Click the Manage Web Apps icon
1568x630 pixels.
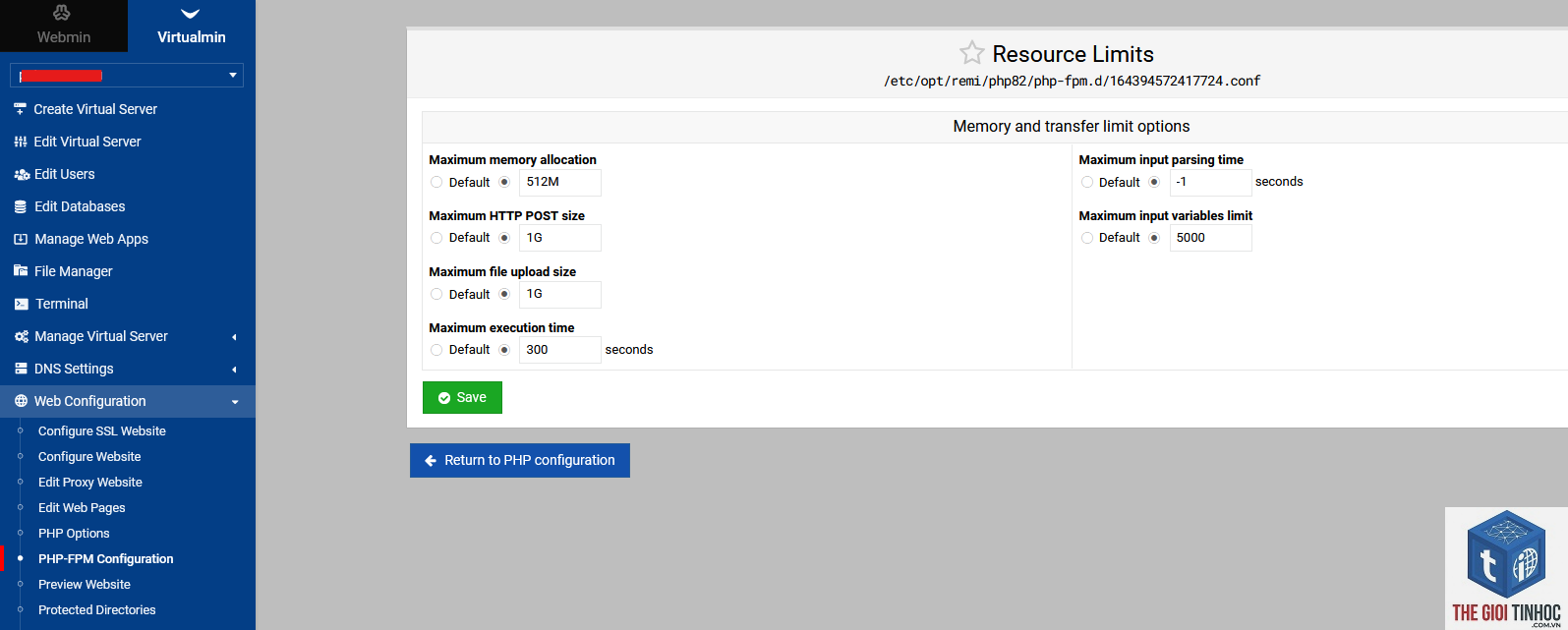(20, 239)
